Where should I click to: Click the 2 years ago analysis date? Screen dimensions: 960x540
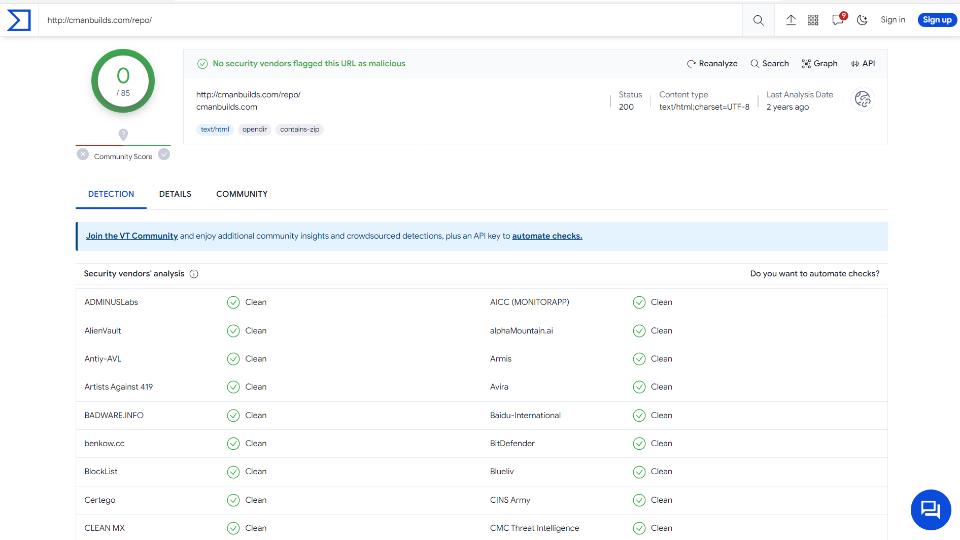(x=787, y=107)
